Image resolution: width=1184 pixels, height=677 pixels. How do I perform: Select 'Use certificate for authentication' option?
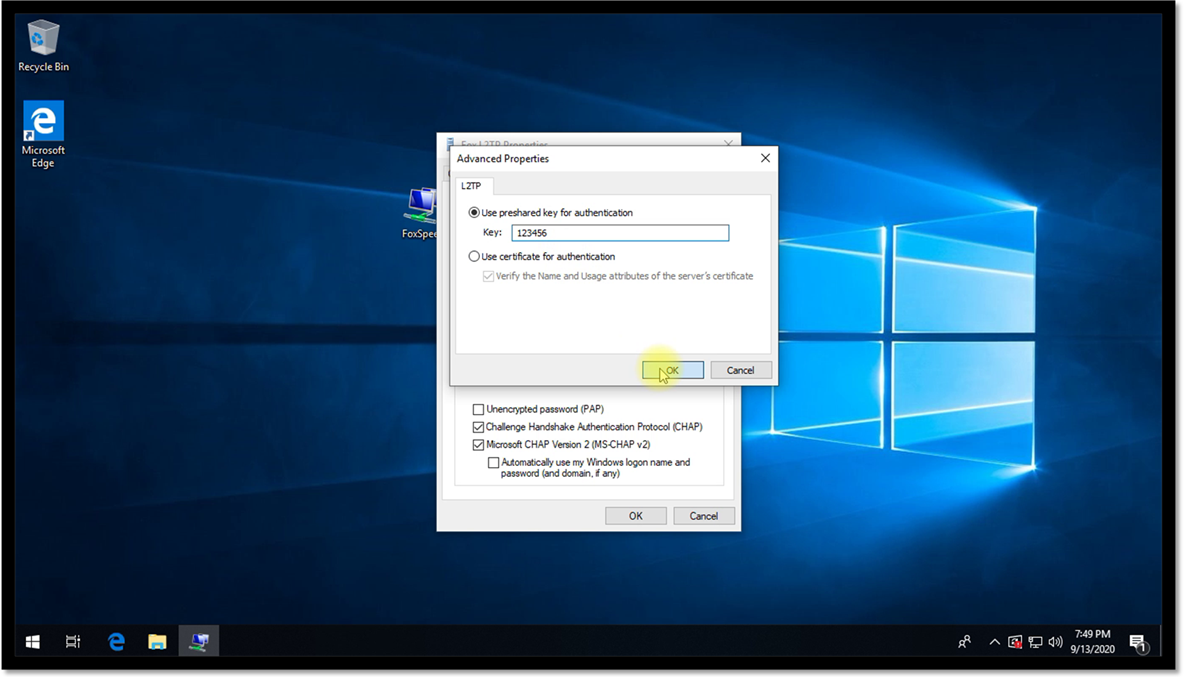point(475,257)
